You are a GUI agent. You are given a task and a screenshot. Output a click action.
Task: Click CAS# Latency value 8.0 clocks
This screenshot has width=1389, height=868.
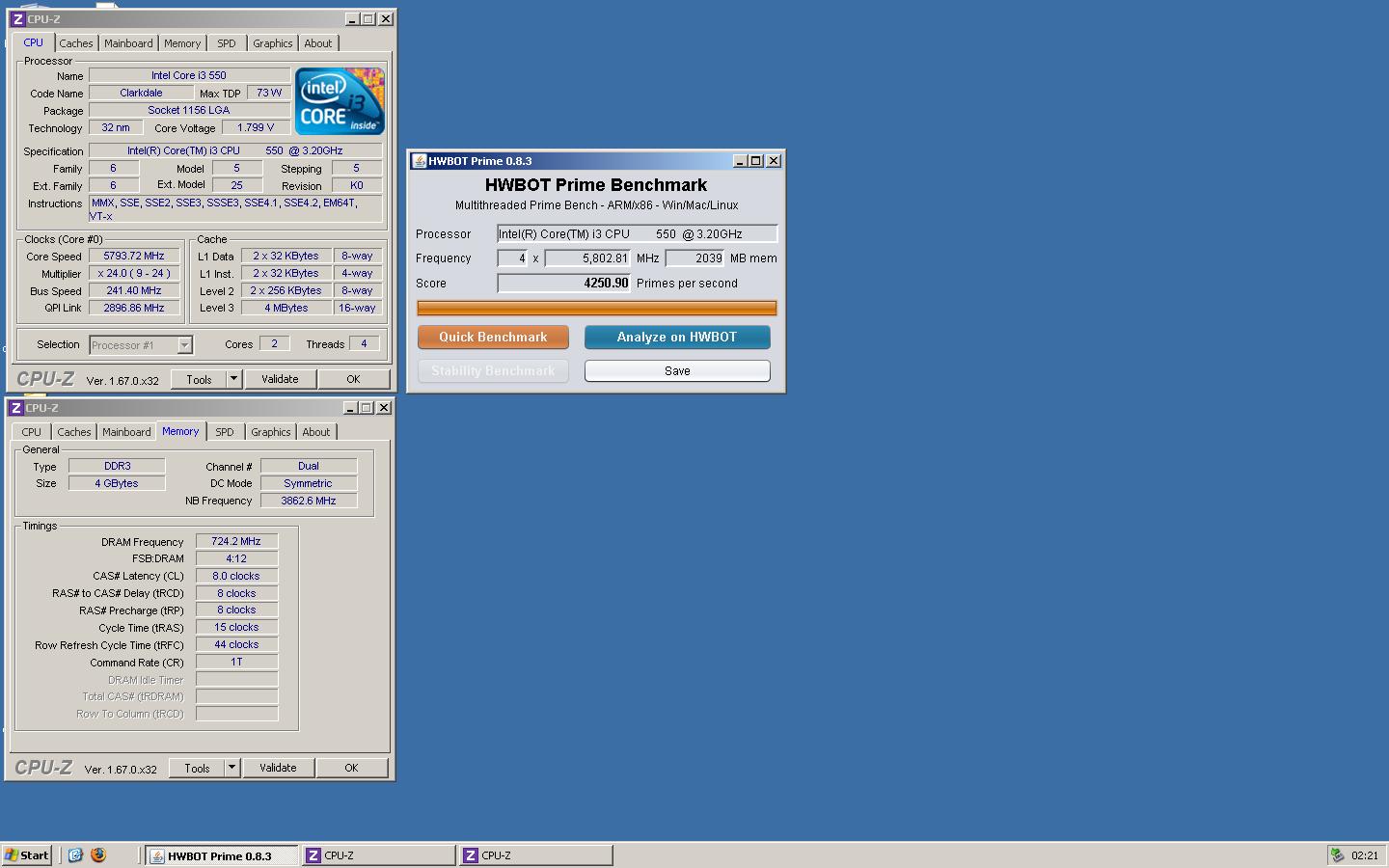[236, 576]
